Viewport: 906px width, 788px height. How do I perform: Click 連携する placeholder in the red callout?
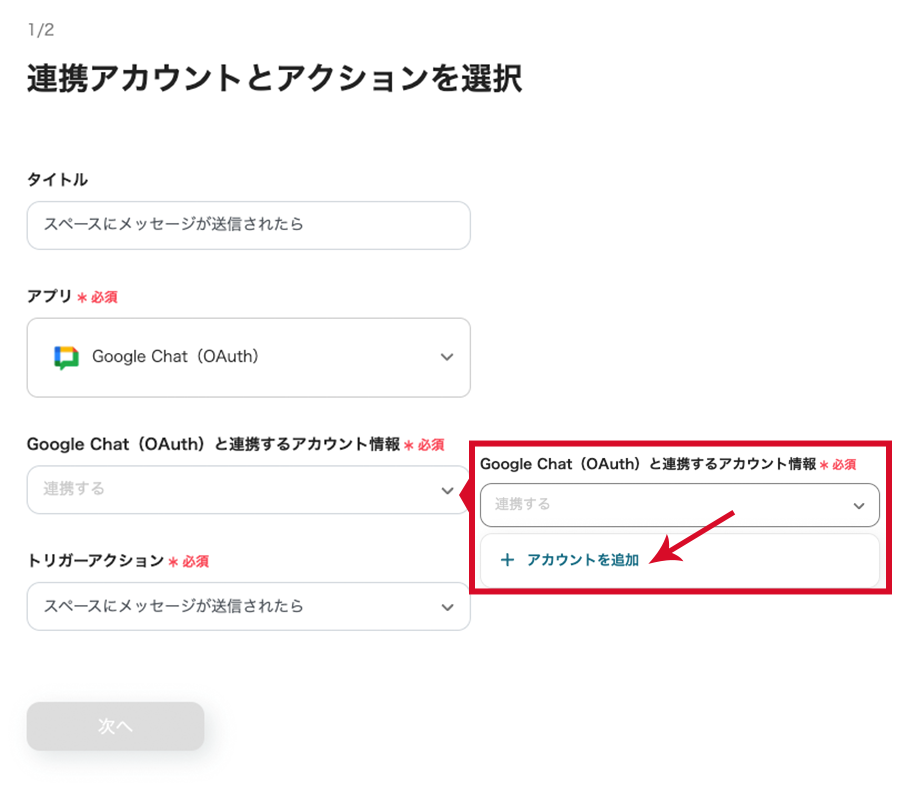click(x=523, y=505)
